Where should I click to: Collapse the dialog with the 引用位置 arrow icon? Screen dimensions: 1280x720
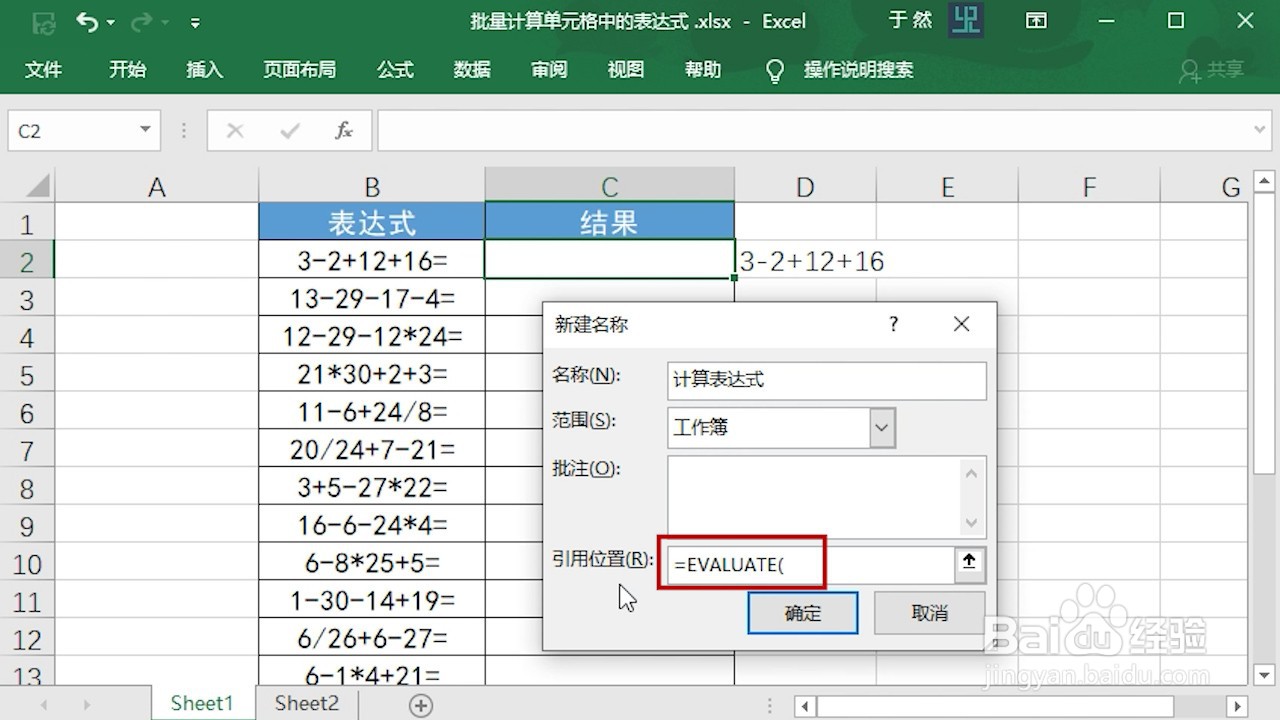967,563
